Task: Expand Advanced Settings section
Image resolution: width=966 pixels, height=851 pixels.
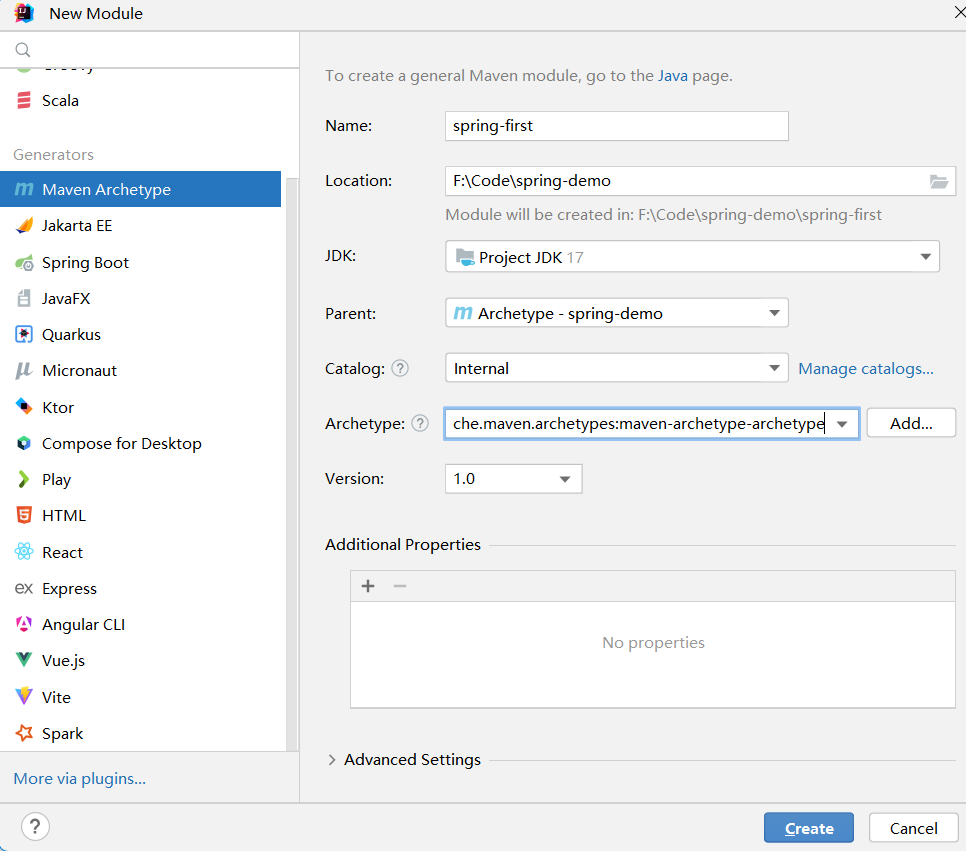Action: click(x=331, y=760)
